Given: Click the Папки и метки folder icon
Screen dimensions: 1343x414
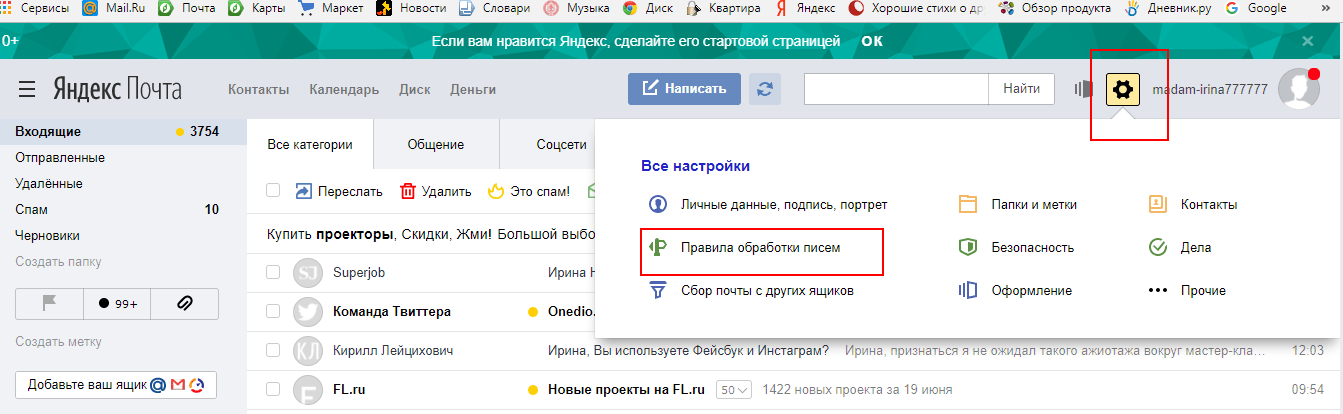Looking at the screenshot, I should (967, 204).
